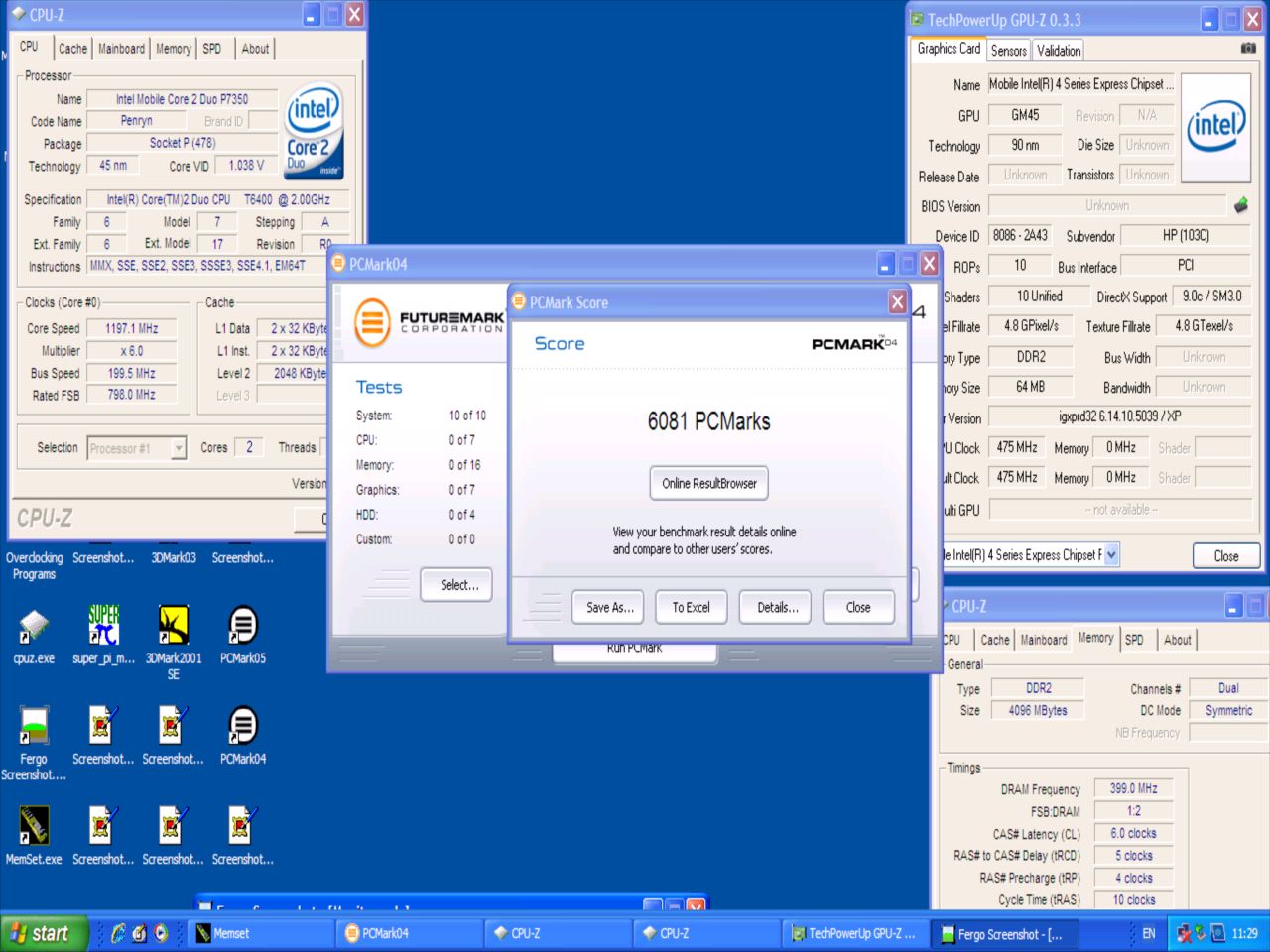This screenshot has width=1270, height=952.
Task: Click the Intel logo in GPU-Z window
Action: [1216, 126]
